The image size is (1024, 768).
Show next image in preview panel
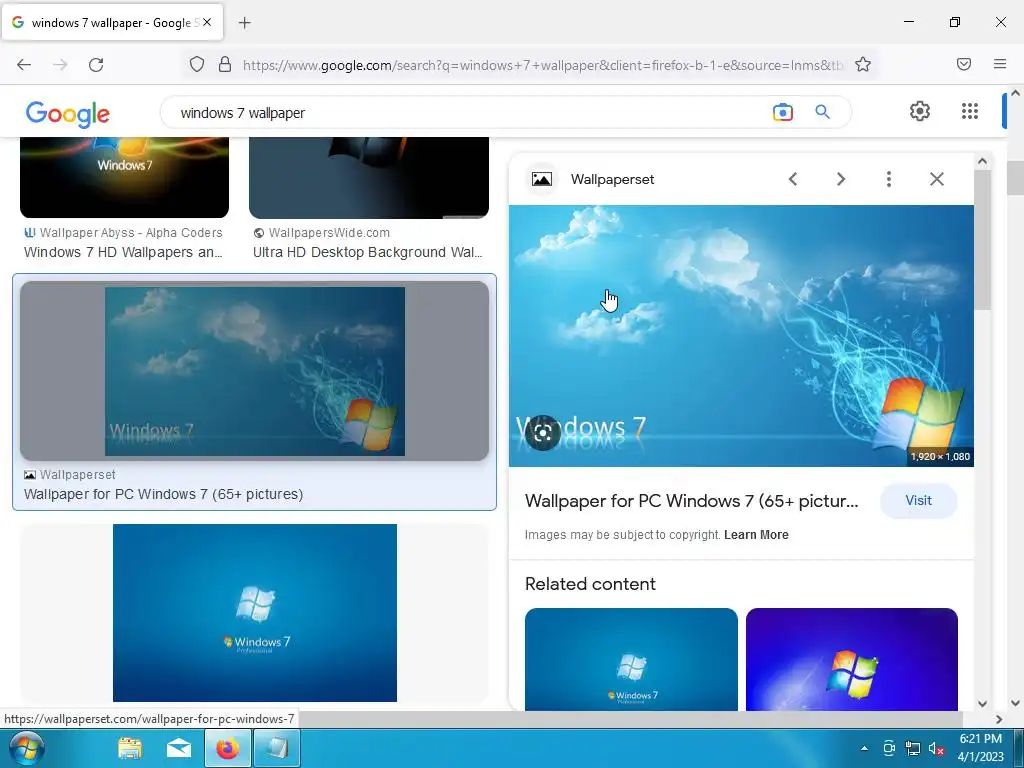tap(841, 179)
